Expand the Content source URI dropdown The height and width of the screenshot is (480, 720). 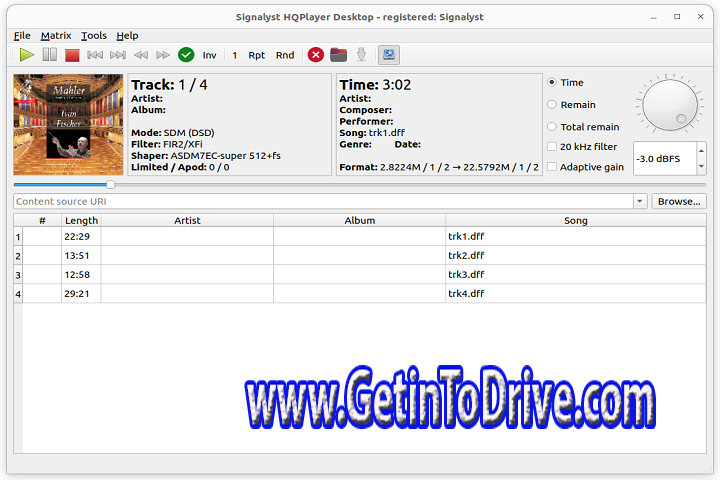point(640,201)
